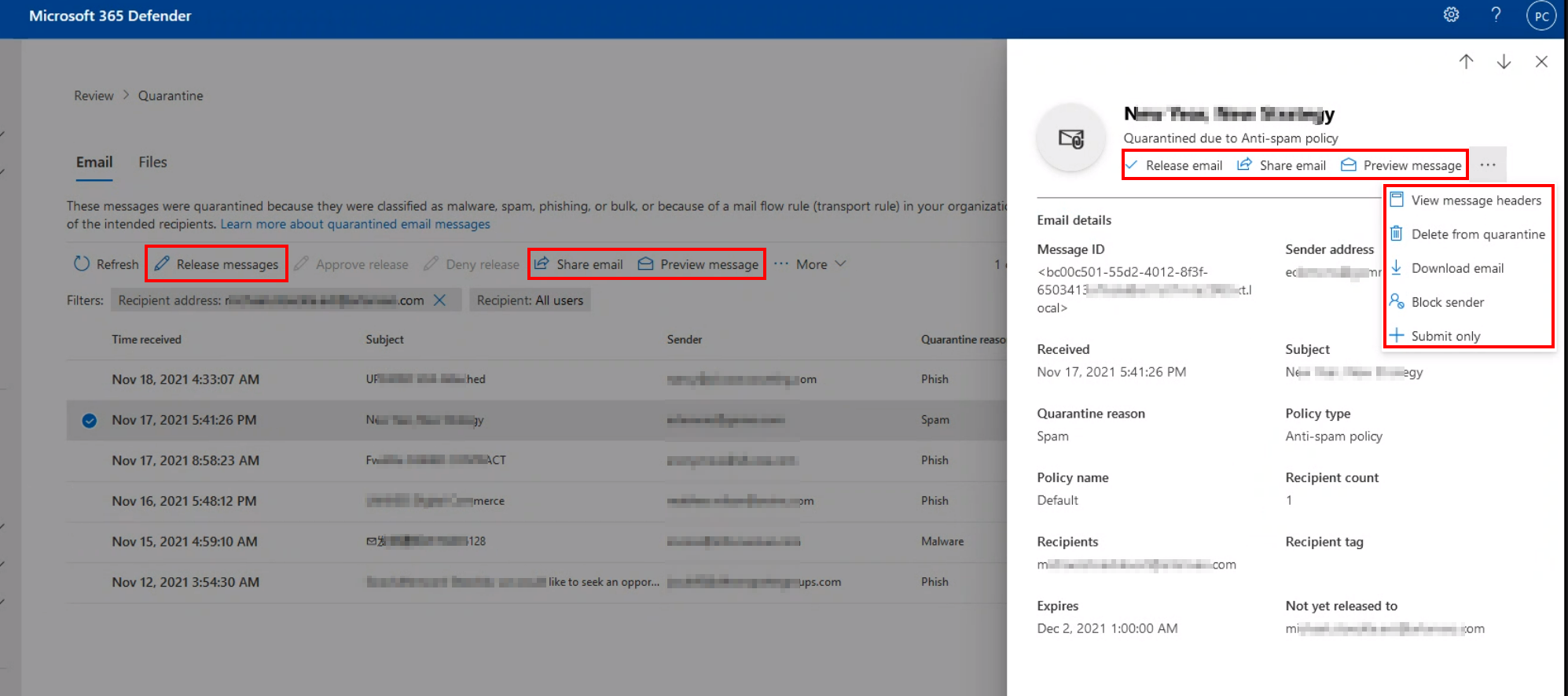Select the Nov 17, 2021 8:58:23 AM row

536,460
